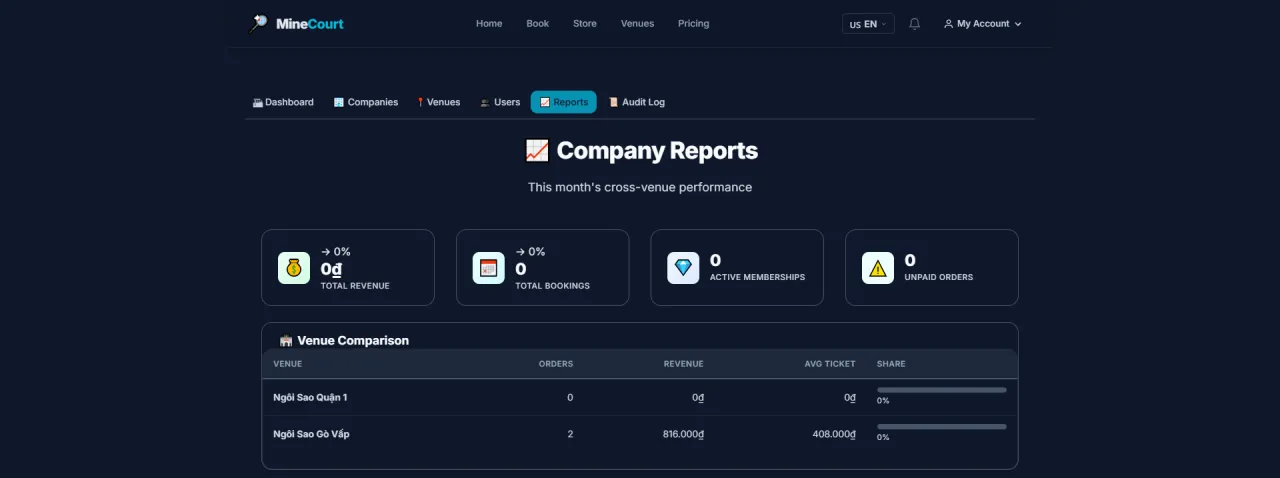The width and height of the screenshot is (1280, 478).
Task: Click the VENUE column header
Action: coord(288,364)
